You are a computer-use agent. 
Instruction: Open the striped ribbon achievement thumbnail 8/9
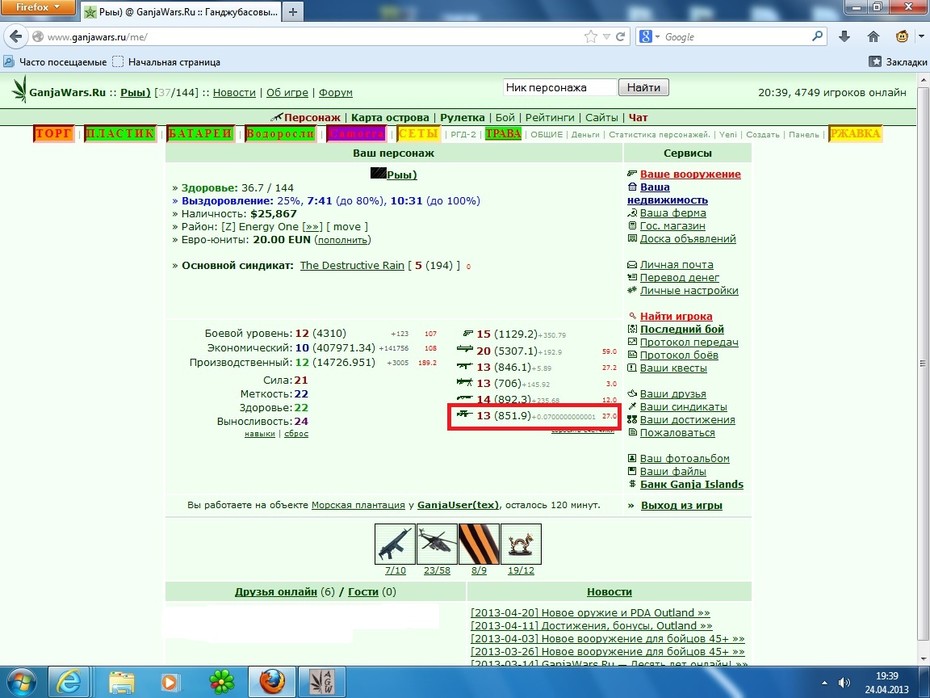[x=479, y=544]
